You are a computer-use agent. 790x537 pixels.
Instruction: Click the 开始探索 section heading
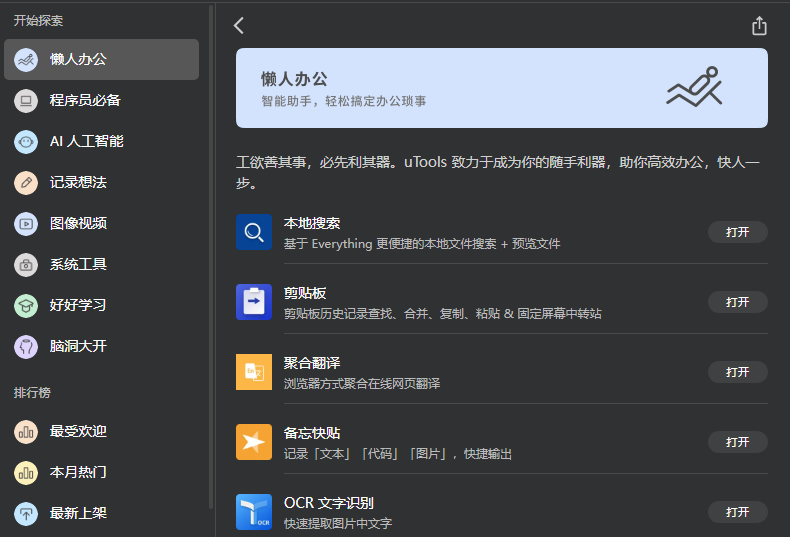(38, 21)
